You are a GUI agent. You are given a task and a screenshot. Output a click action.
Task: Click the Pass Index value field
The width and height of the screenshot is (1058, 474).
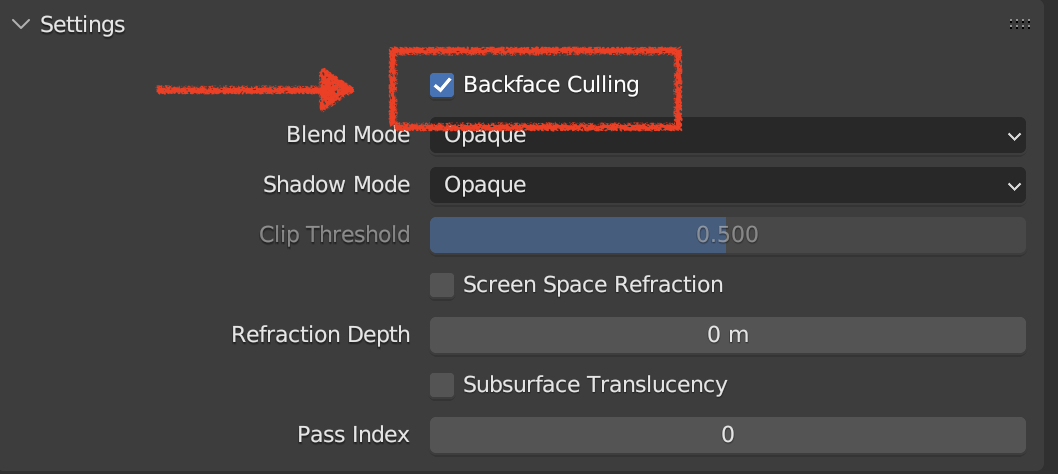[x=727, y=435]
